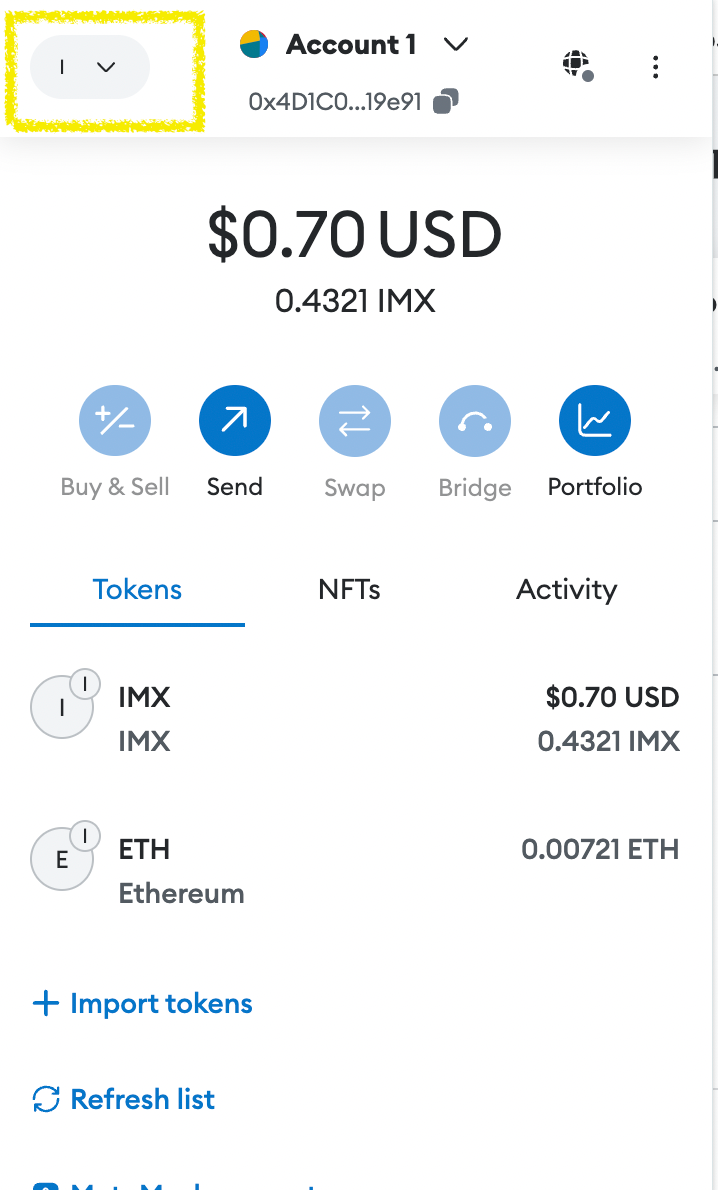Open the Activity tab

[566, 589]
